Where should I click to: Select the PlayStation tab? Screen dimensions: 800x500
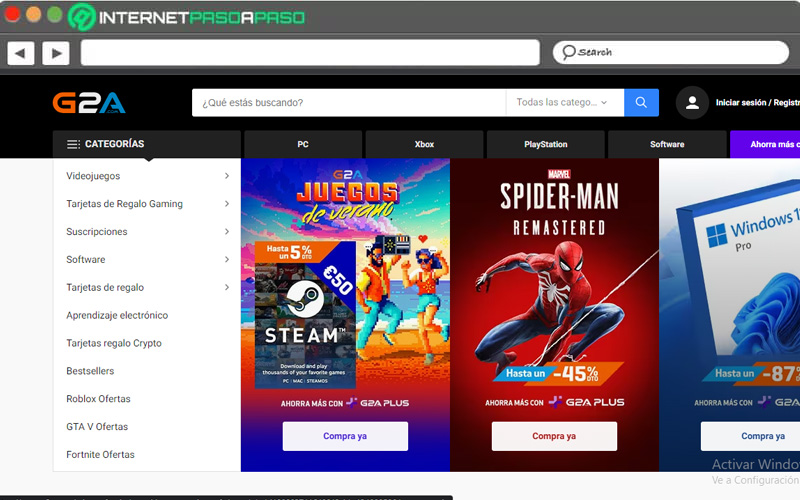(546, 144)
